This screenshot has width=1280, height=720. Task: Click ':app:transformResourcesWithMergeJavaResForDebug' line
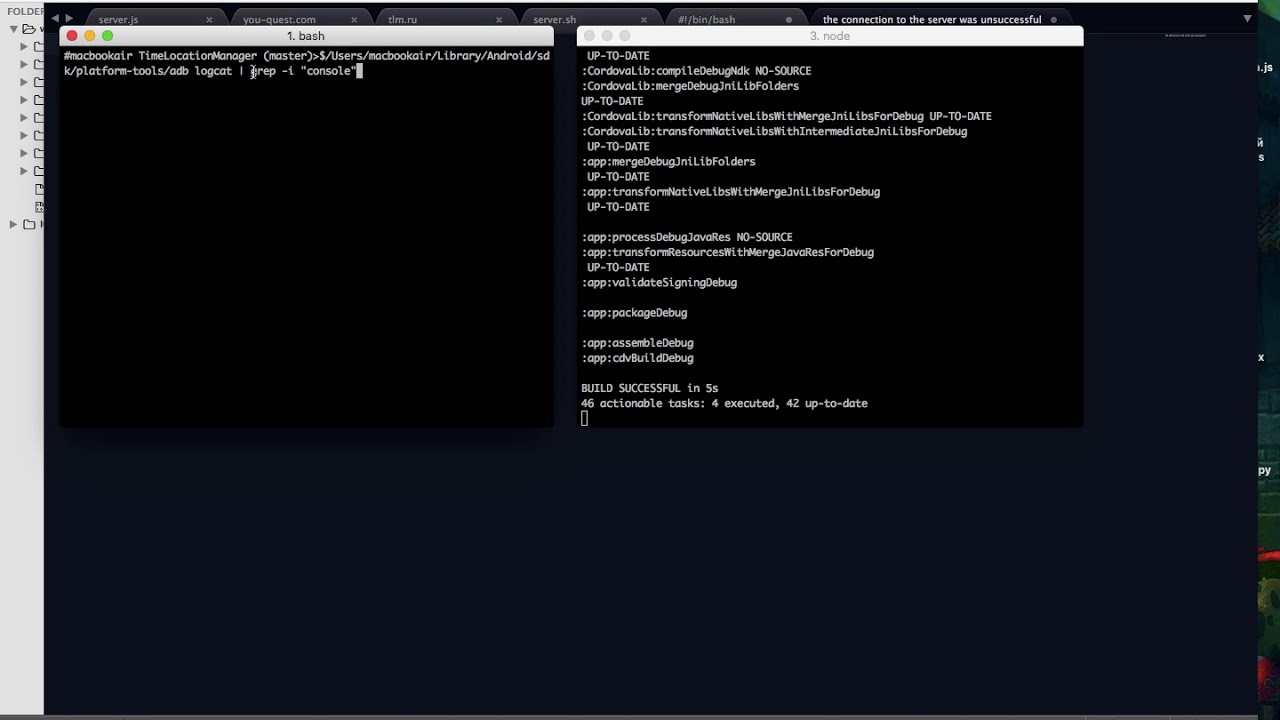point(728,252)
